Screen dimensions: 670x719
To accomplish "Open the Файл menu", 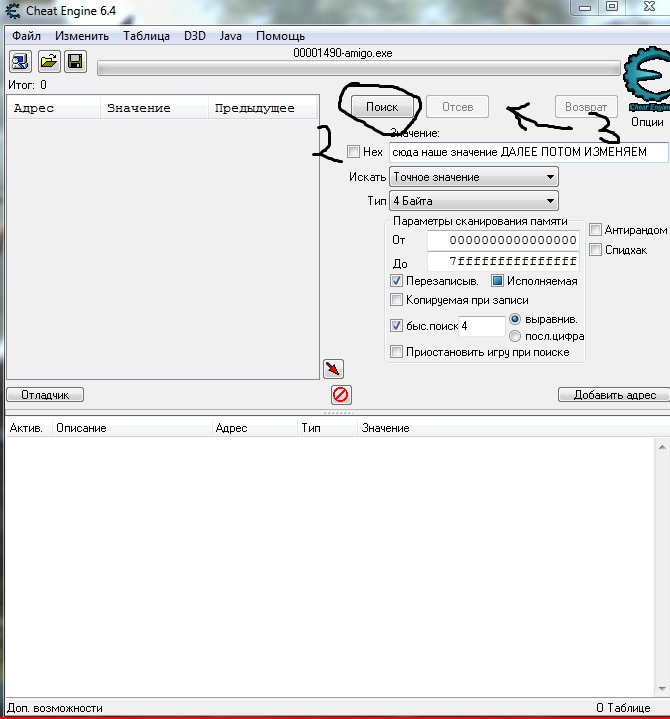I will [x=26, y=36].
